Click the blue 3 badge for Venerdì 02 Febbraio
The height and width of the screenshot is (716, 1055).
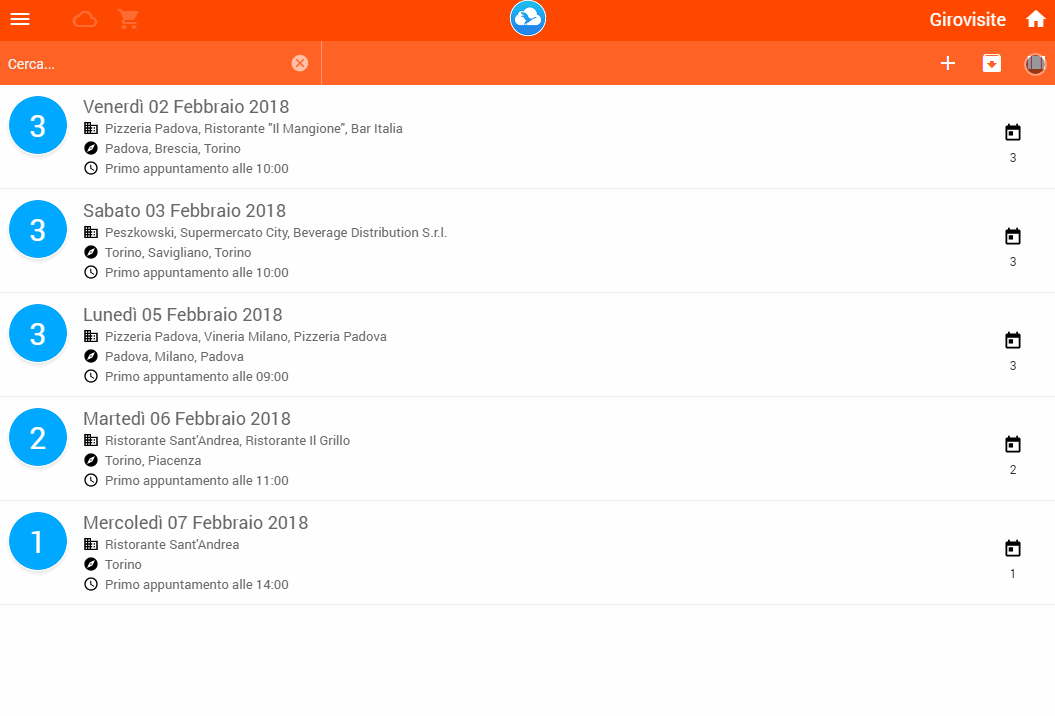coord(38,125)
